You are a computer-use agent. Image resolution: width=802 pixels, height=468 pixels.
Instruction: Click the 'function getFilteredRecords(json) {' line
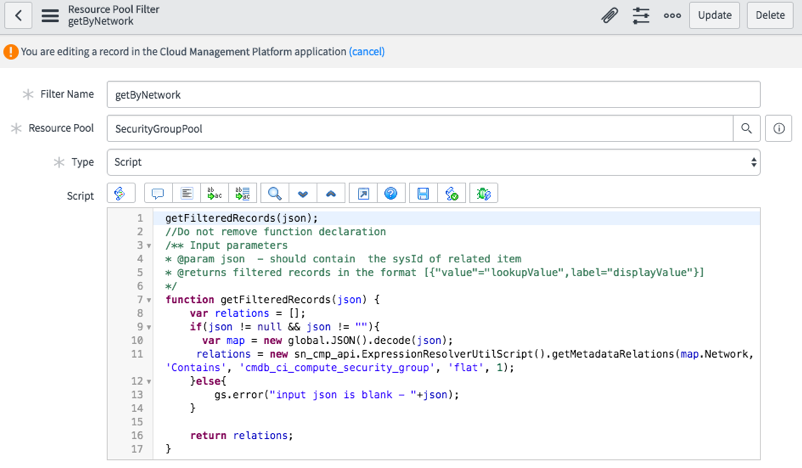pyautogui.click(x=273, y=299)
